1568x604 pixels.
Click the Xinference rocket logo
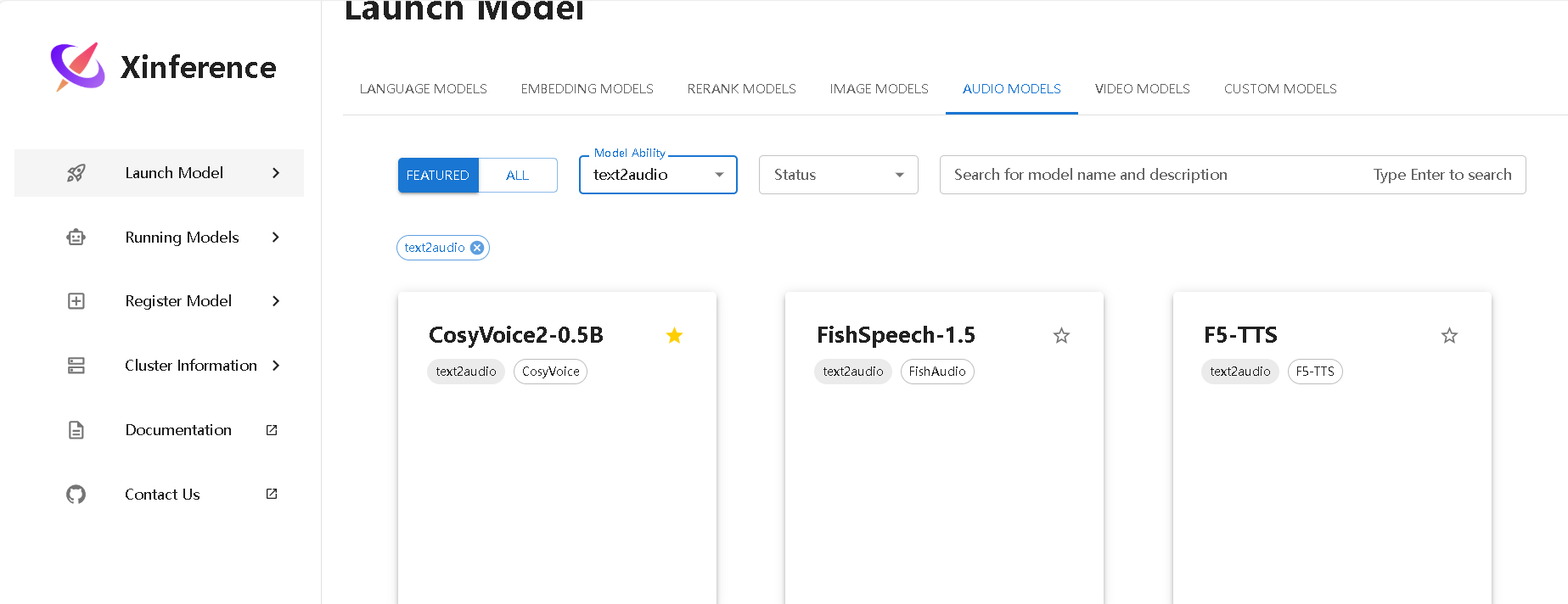tap(77, 66)
